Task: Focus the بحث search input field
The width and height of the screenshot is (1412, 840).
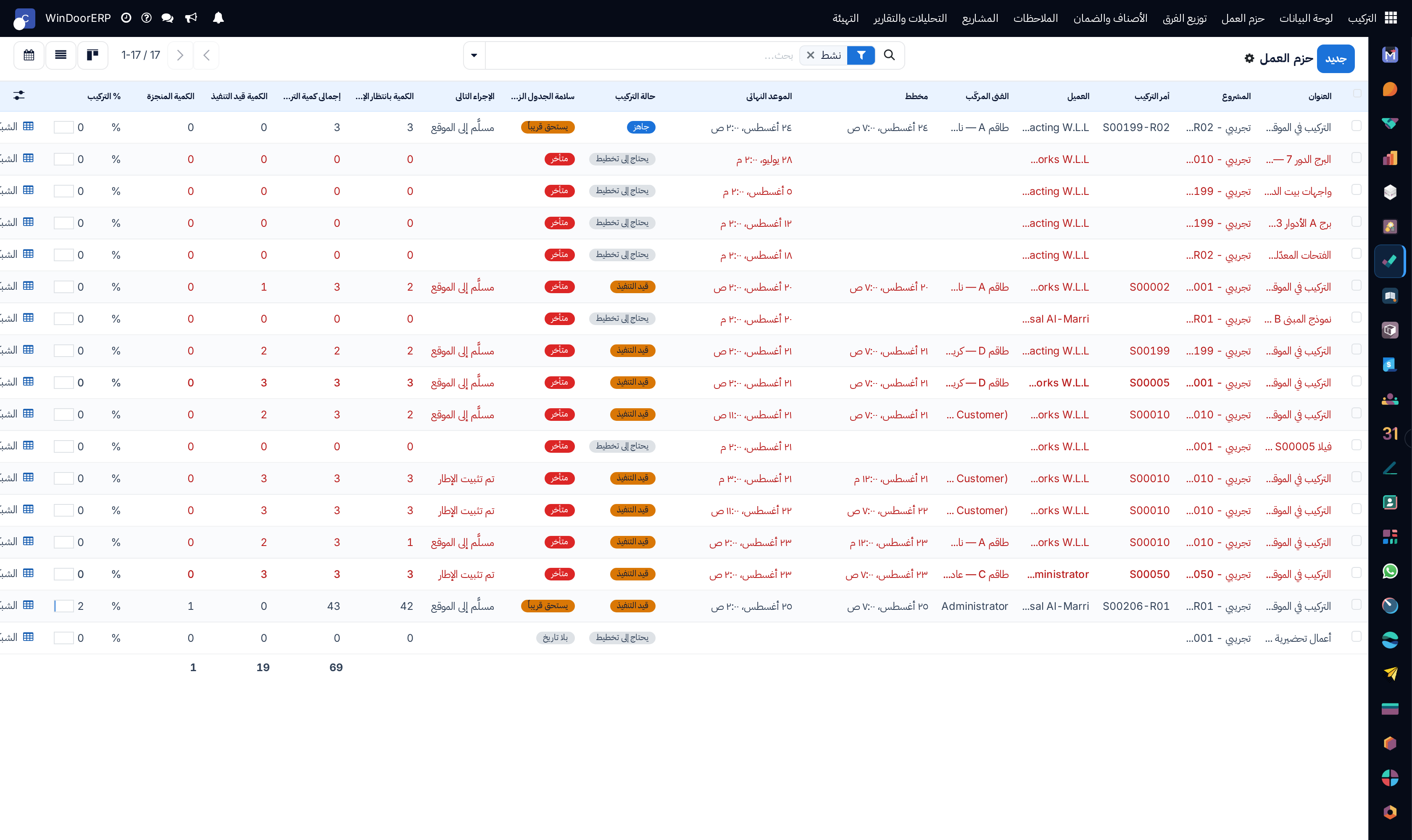Action: coord(640,55)
